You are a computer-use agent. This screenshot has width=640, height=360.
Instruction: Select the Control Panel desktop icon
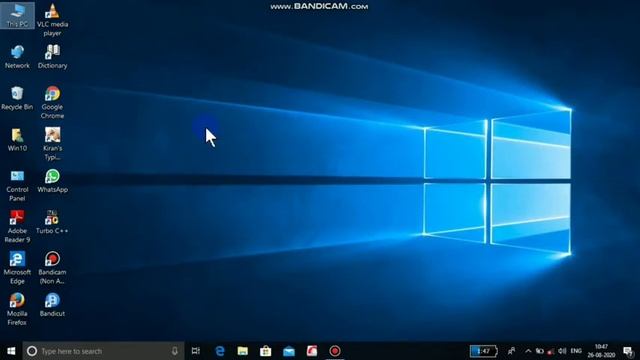(17, 185)
